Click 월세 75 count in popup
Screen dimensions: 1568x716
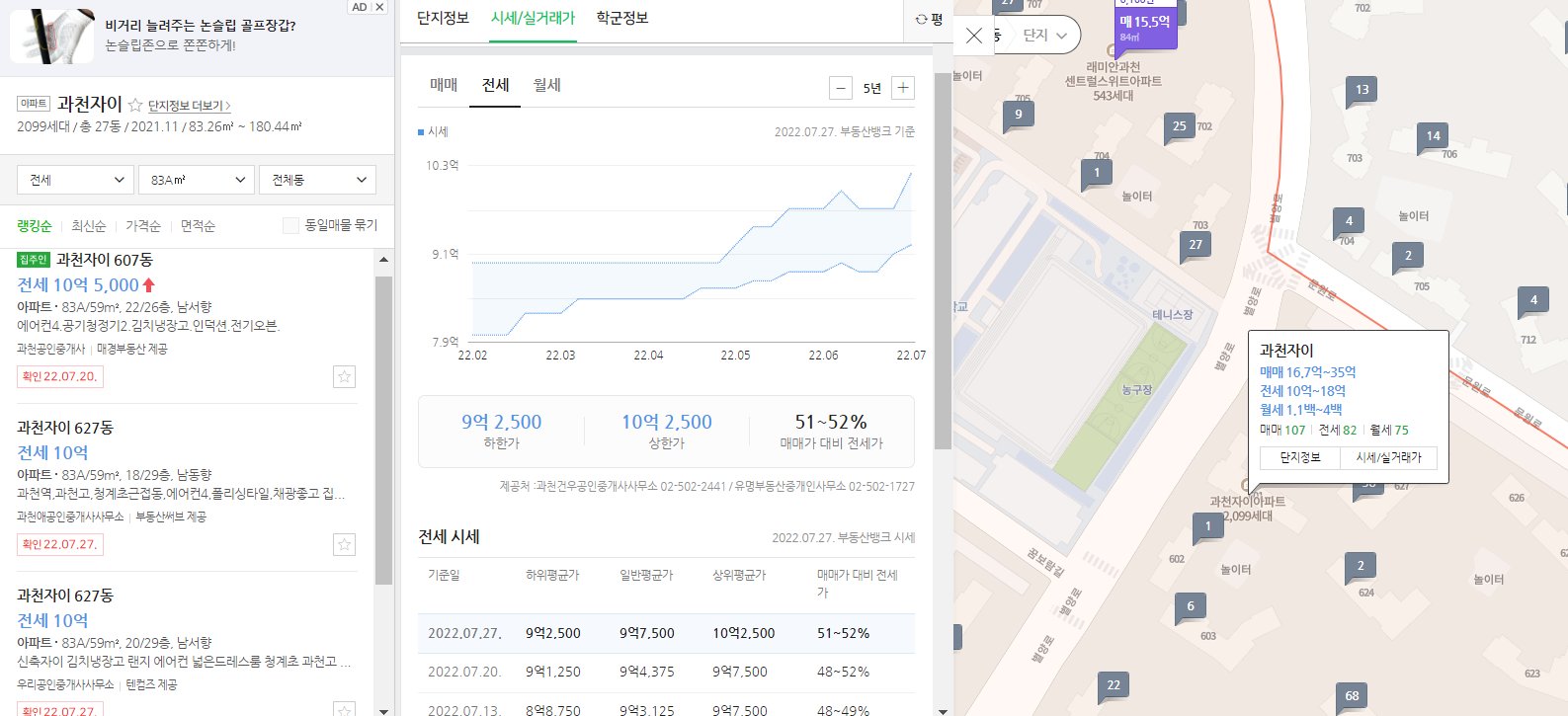click(1389, 431)
